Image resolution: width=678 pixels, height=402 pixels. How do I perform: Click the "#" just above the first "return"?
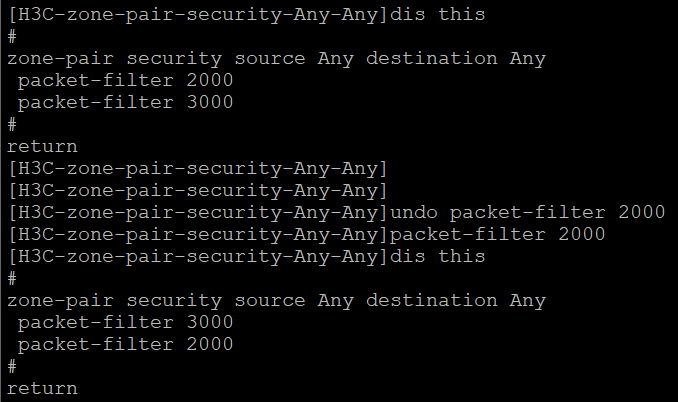tap(12, 124)
